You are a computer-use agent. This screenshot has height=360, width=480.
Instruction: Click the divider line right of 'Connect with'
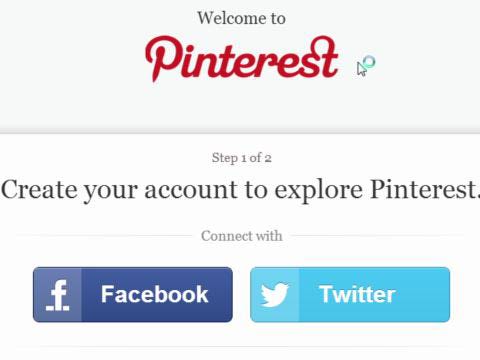coord(378,236)
